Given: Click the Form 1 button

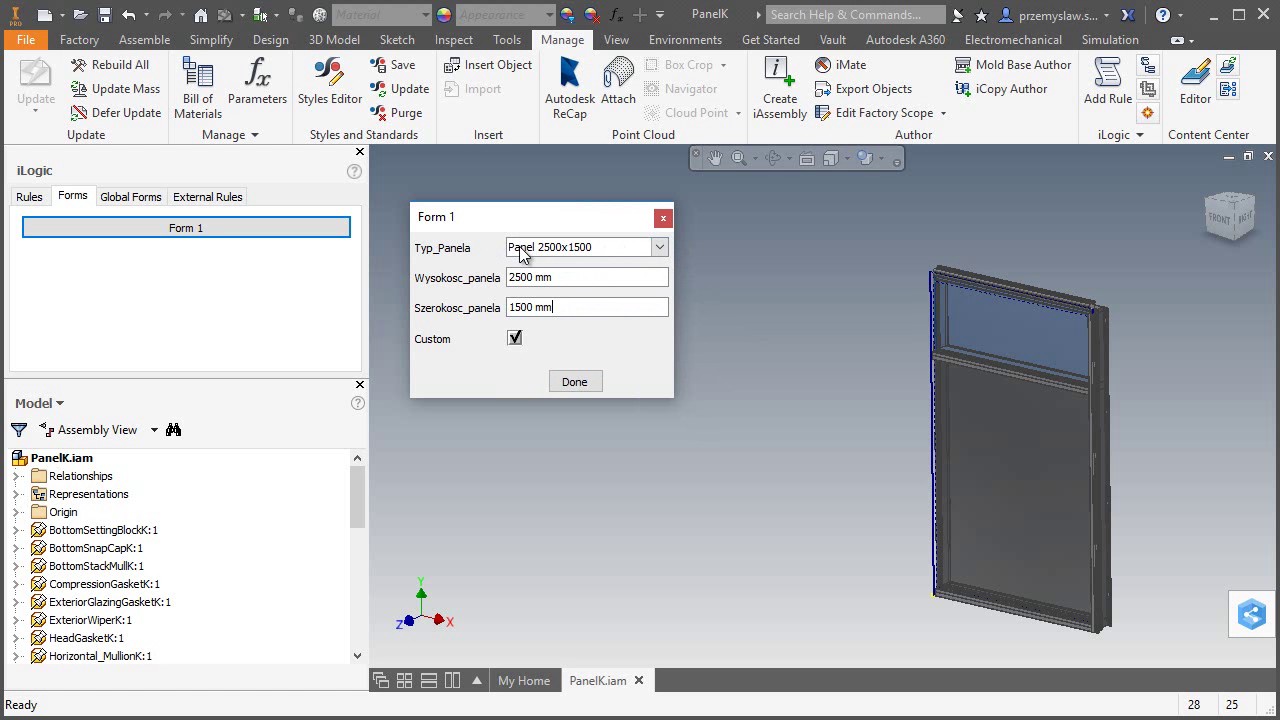Looking at the screenshot, I should (x=186, y=228).
